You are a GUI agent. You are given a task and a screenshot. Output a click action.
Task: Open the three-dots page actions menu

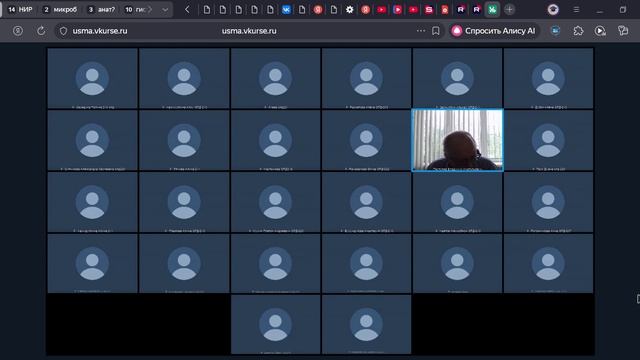421,31
